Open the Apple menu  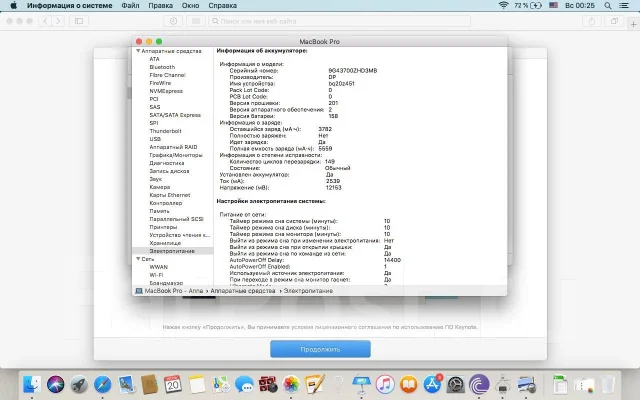coord(13,5)
